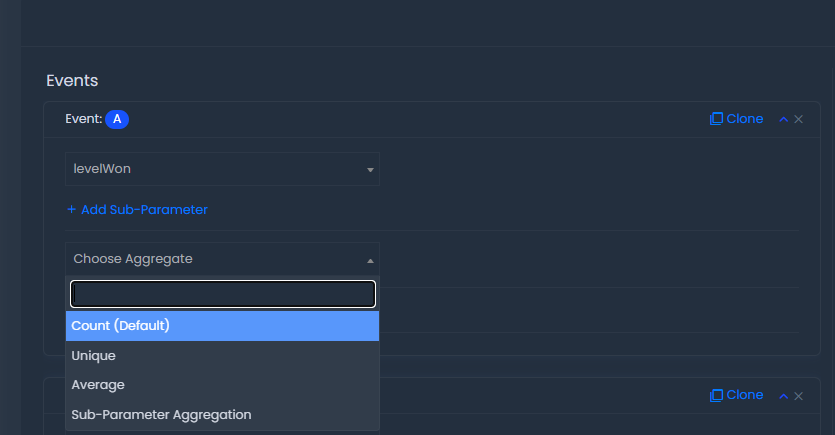Viewport: 835px width, 435px height.
Task: Click the blue A event badge
Action: tap(117, 119)
